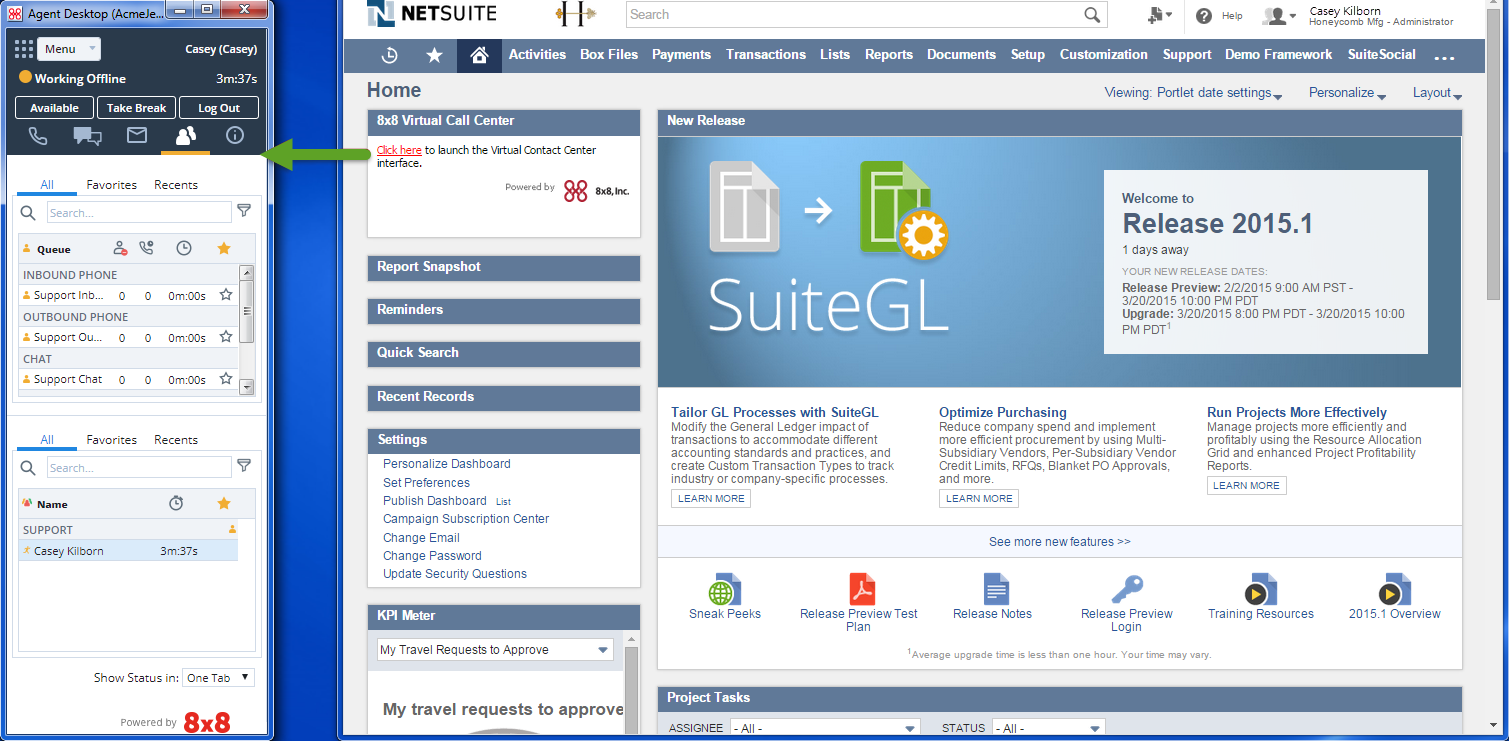Click the NetSuite global search magnifier
This screenshot has width=1509, height=741.
tap(1092, 15)
